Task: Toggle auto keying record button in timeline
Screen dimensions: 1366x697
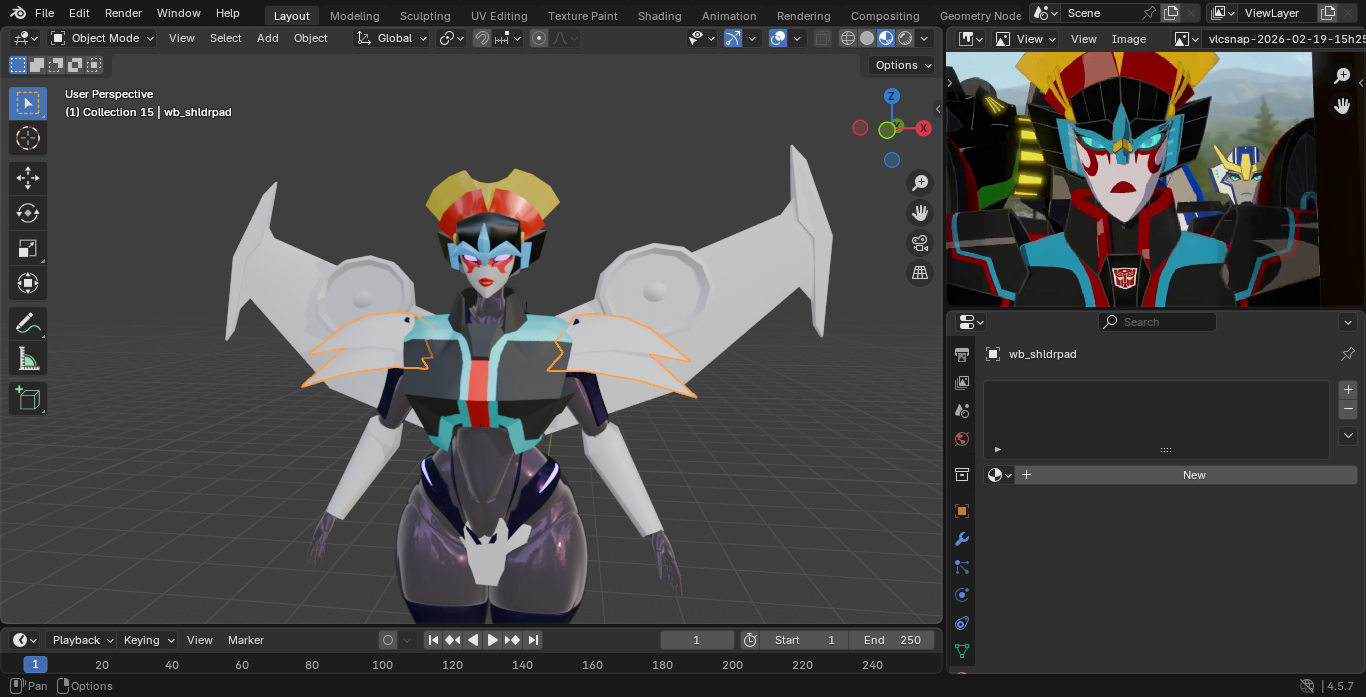Action: [x=388, y=640]
